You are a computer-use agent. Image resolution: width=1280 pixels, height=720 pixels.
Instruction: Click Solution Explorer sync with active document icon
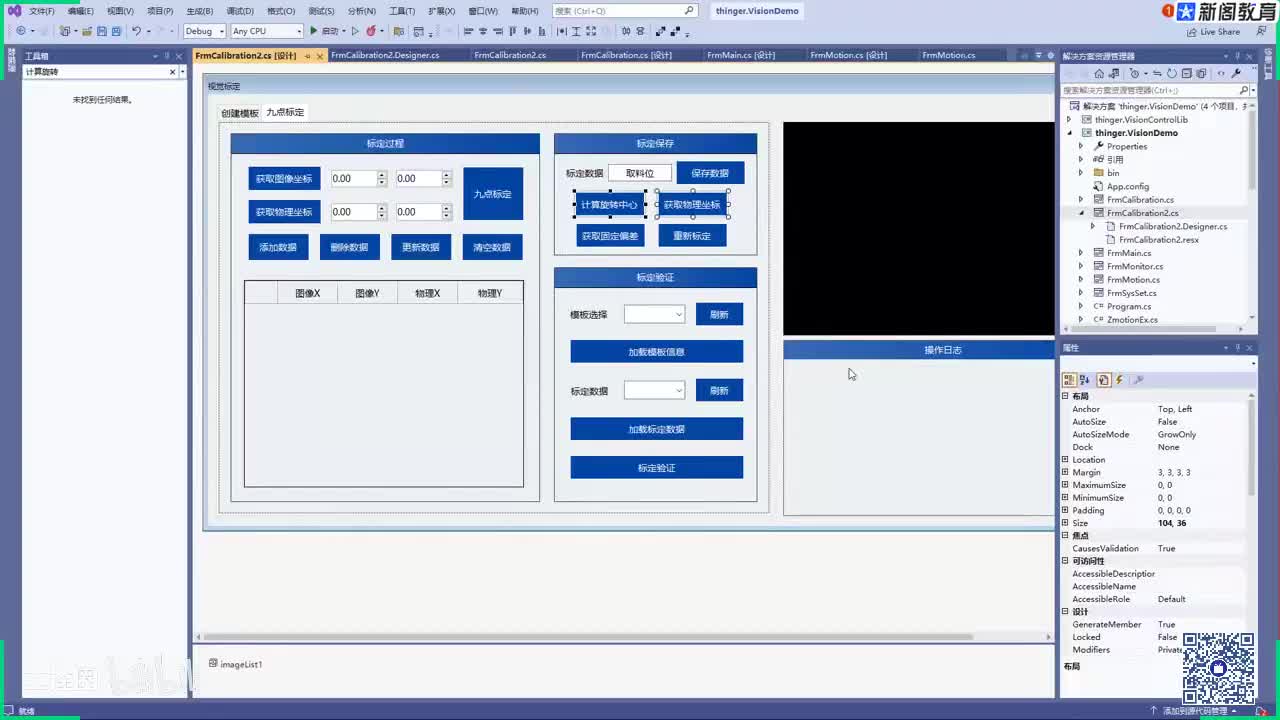1157,73
